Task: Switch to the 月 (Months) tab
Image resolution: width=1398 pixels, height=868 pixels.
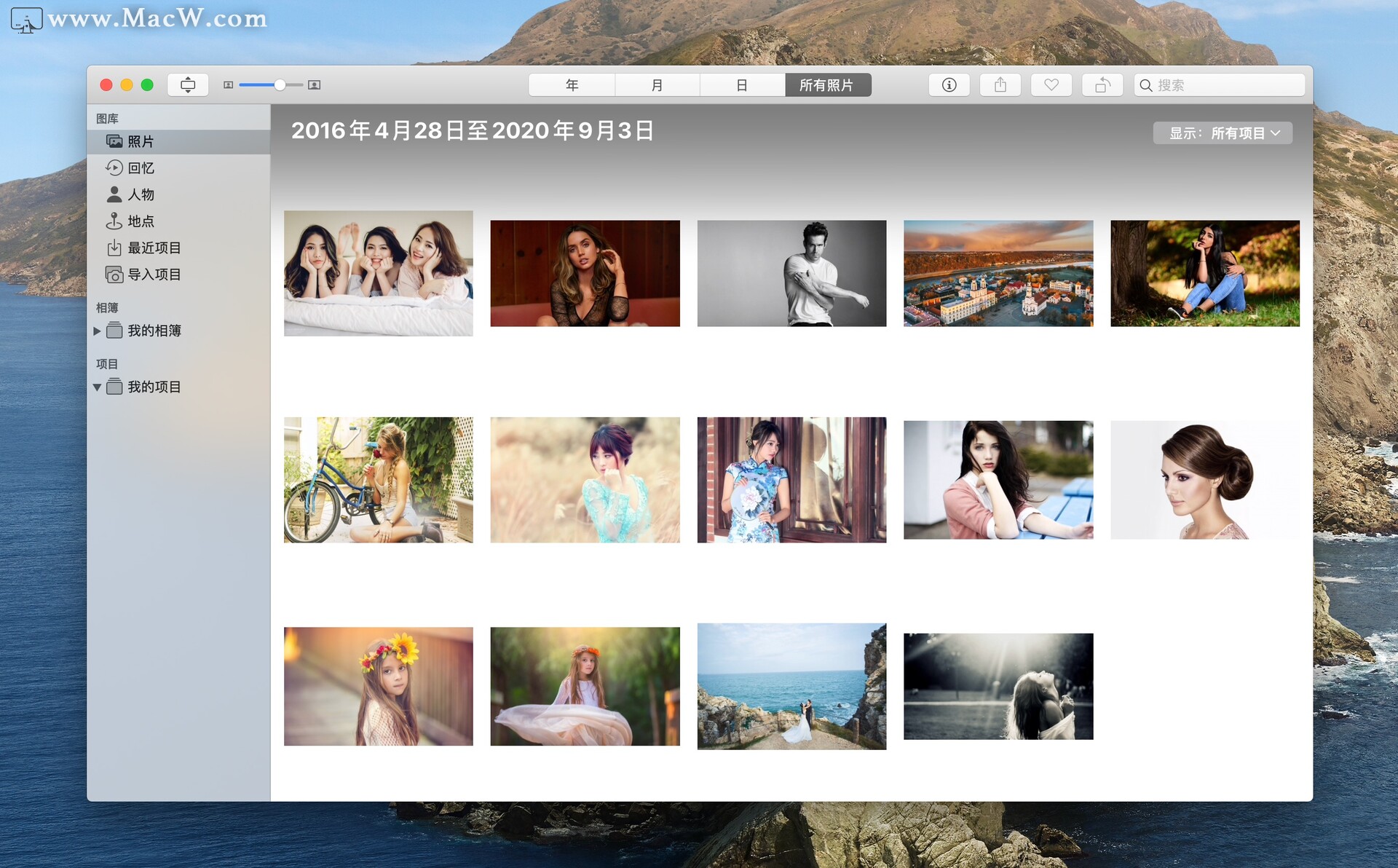Action: pyautogui.click(x=657, y=85)
